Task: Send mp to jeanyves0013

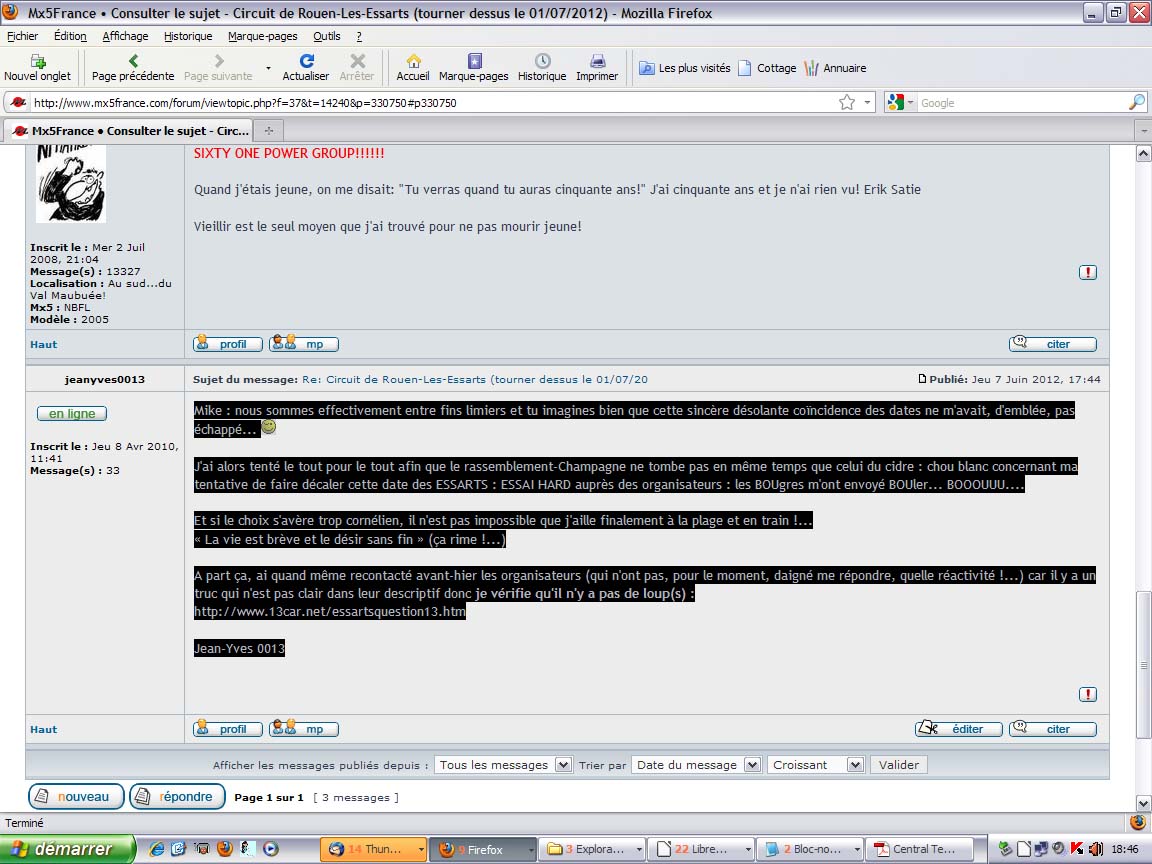Action: point(303,729)
